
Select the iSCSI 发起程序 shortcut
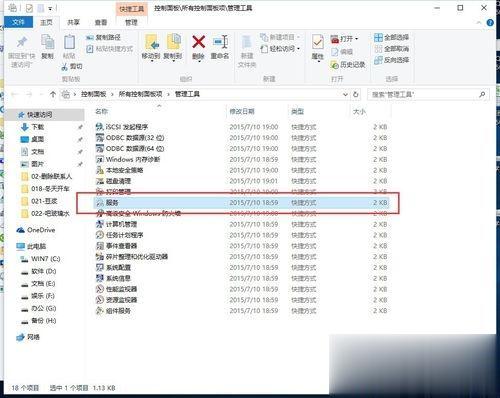[122, 127]
